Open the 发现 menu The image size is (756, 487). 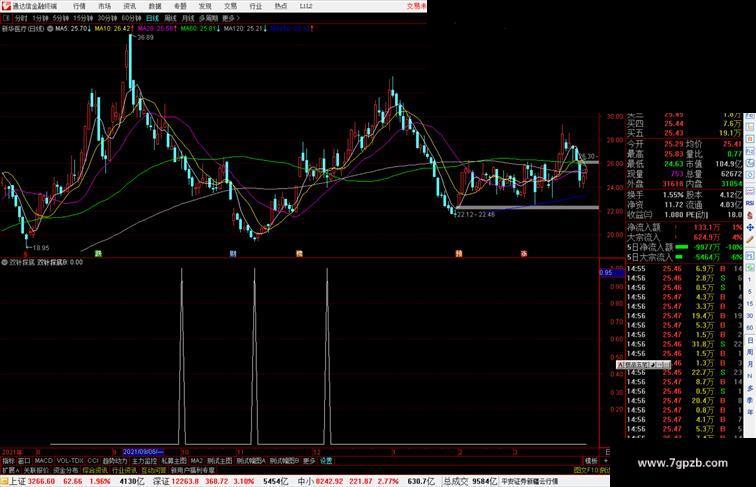[x=205, y=6]
